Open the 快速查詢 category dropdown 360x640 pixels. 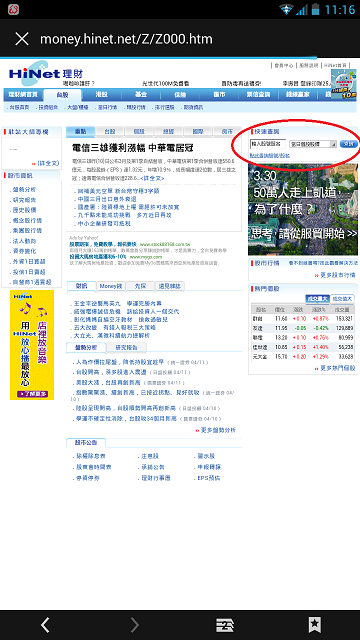coord(313,144)
